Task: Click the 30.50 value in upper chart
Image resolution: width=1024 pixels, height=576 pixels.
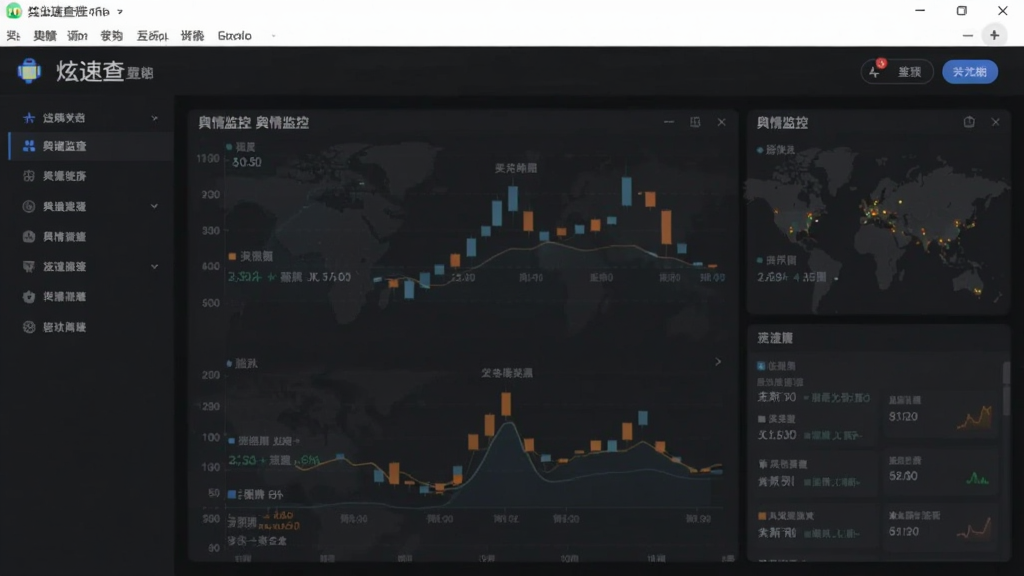Action: 247,162
